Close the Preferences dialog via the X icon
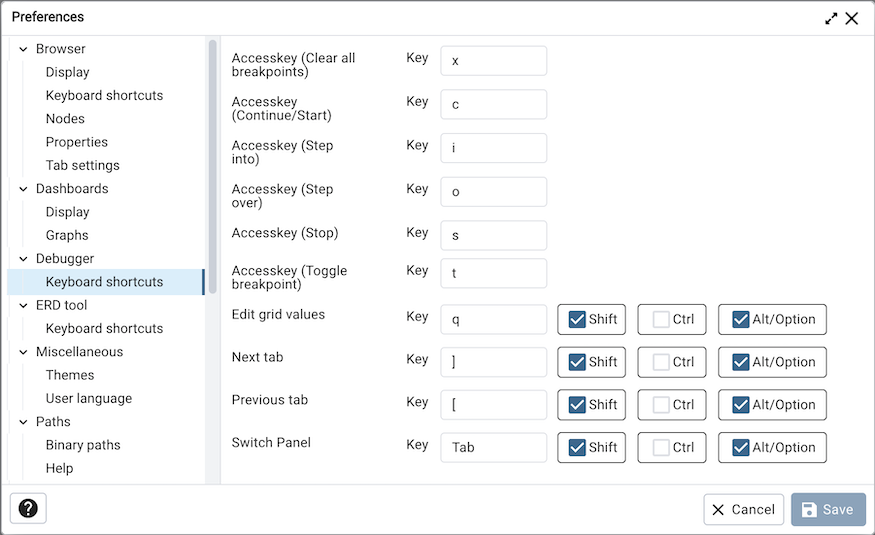 (852, 18)
